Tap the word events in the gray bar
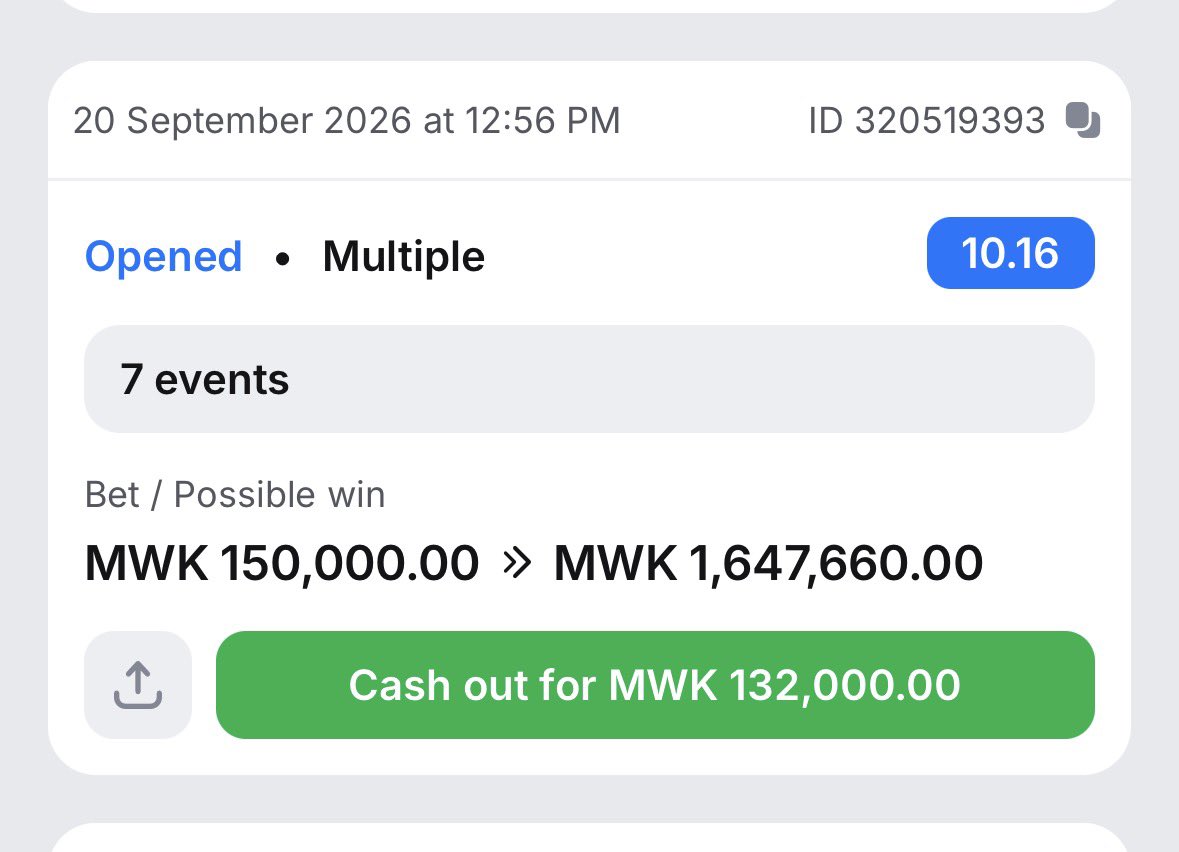Image resolution: width=1179 pixels, height=852 pixels. click(222, 380)
